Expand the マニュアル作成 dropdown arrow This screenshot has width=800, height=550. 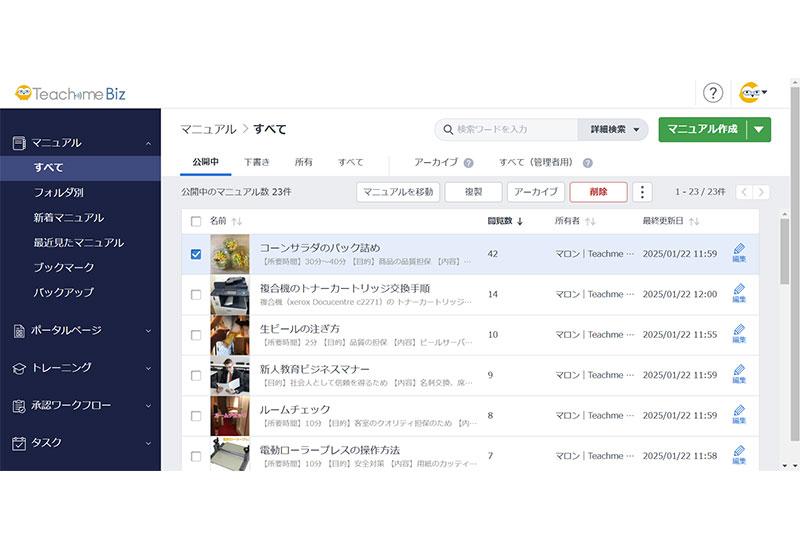coord(759,129)
